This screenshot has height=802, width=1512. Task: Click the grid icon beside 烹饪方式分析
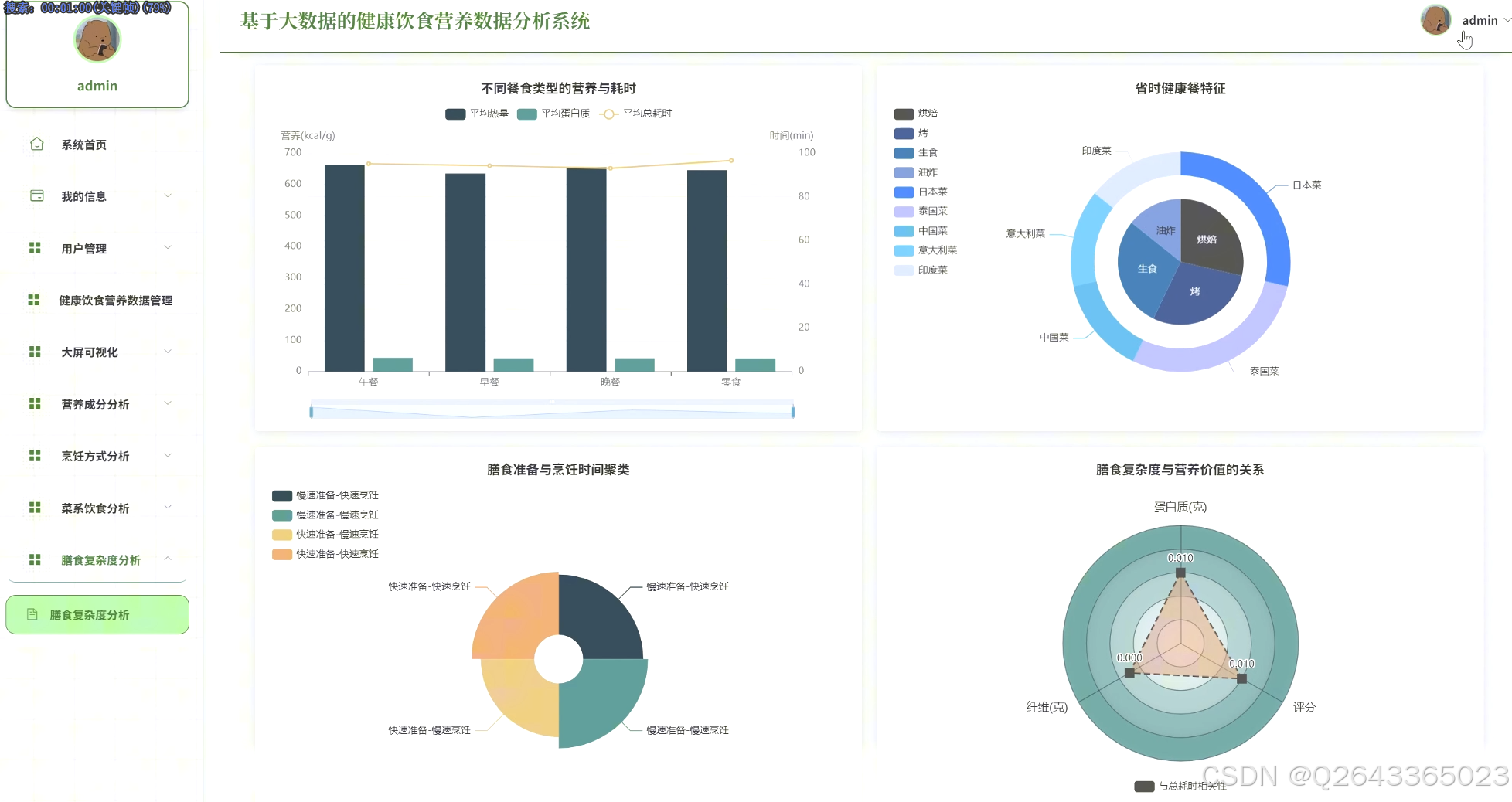tap(35, 456)
